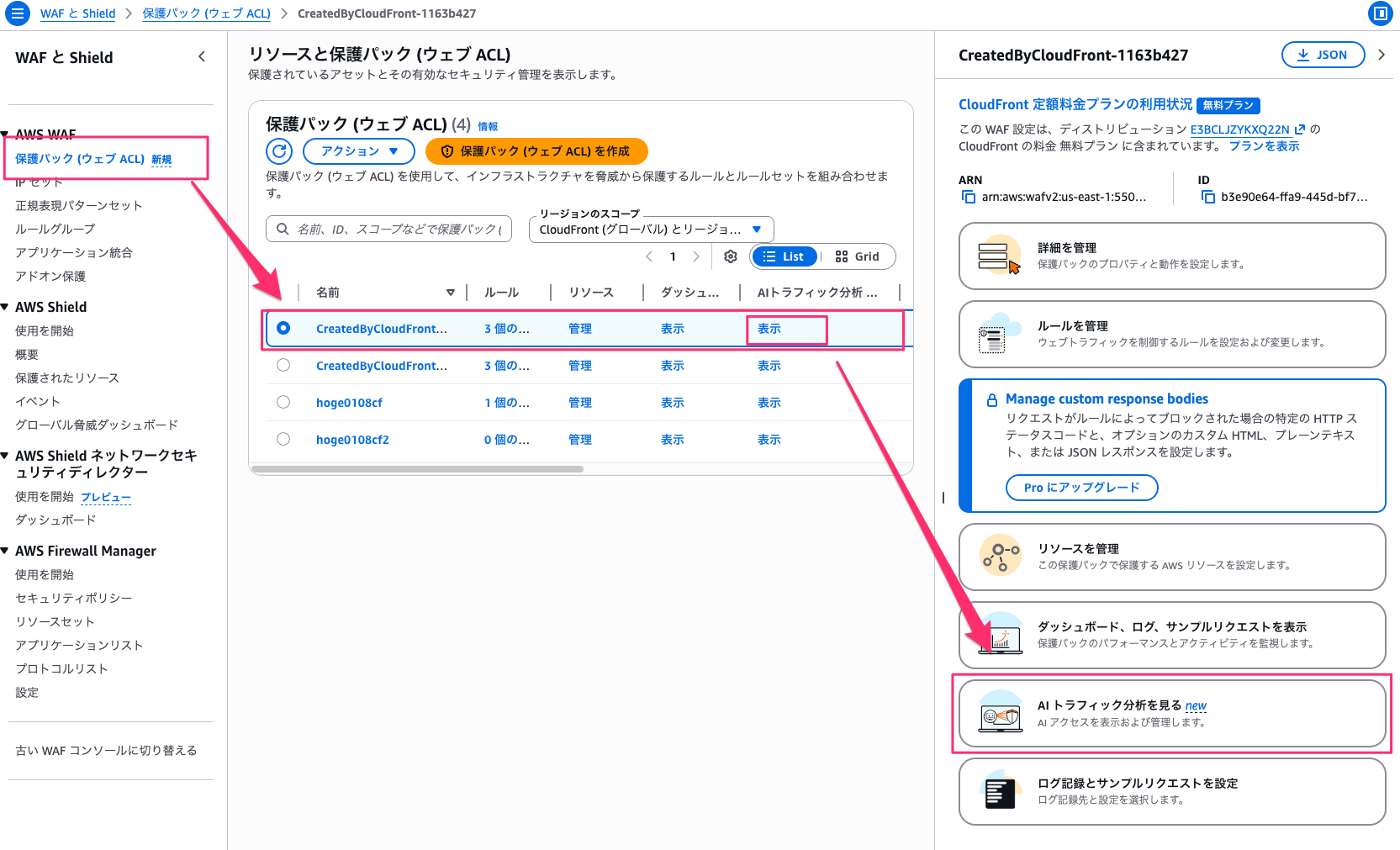
Task: Open hoge0108cf2 protection pack link
Action: click(352, 440)
